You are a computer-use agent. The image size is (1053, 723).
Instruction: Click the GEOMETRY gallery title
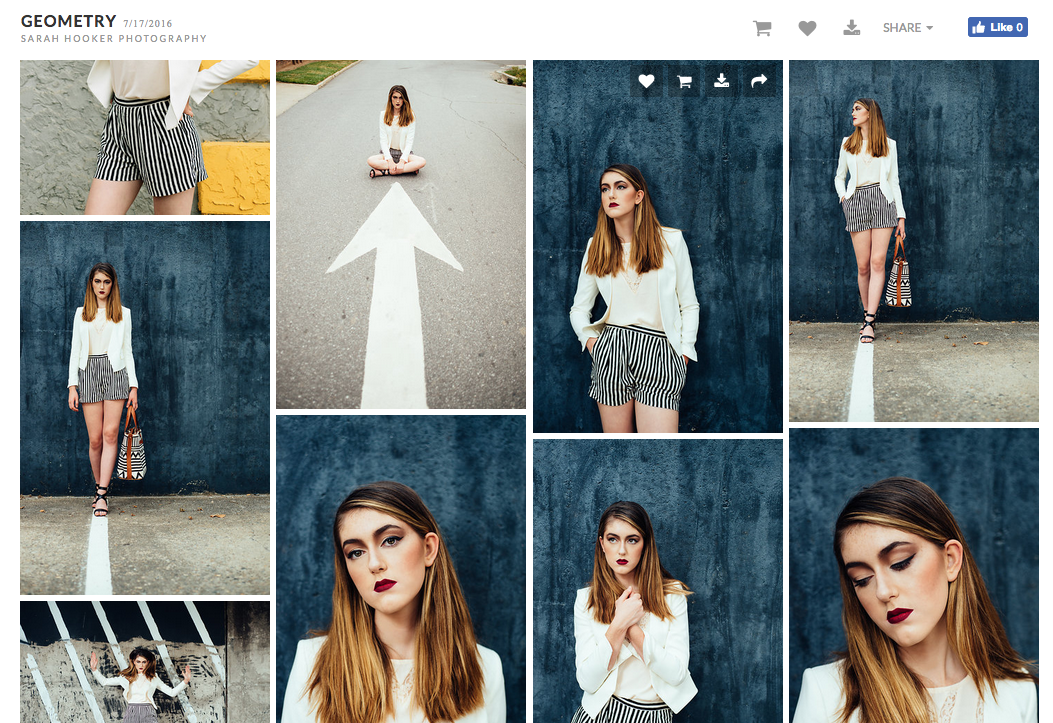[x=68, y=21]
